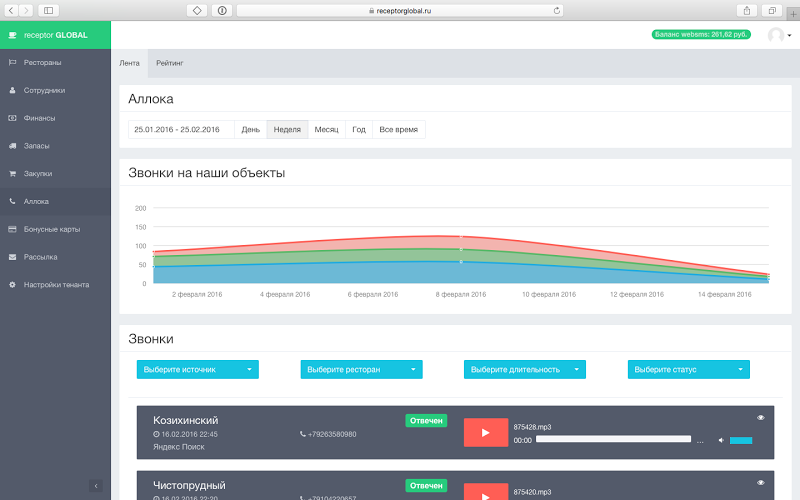Open Бонусные карты card icon
800x500 pixels.
coord(12,229)
